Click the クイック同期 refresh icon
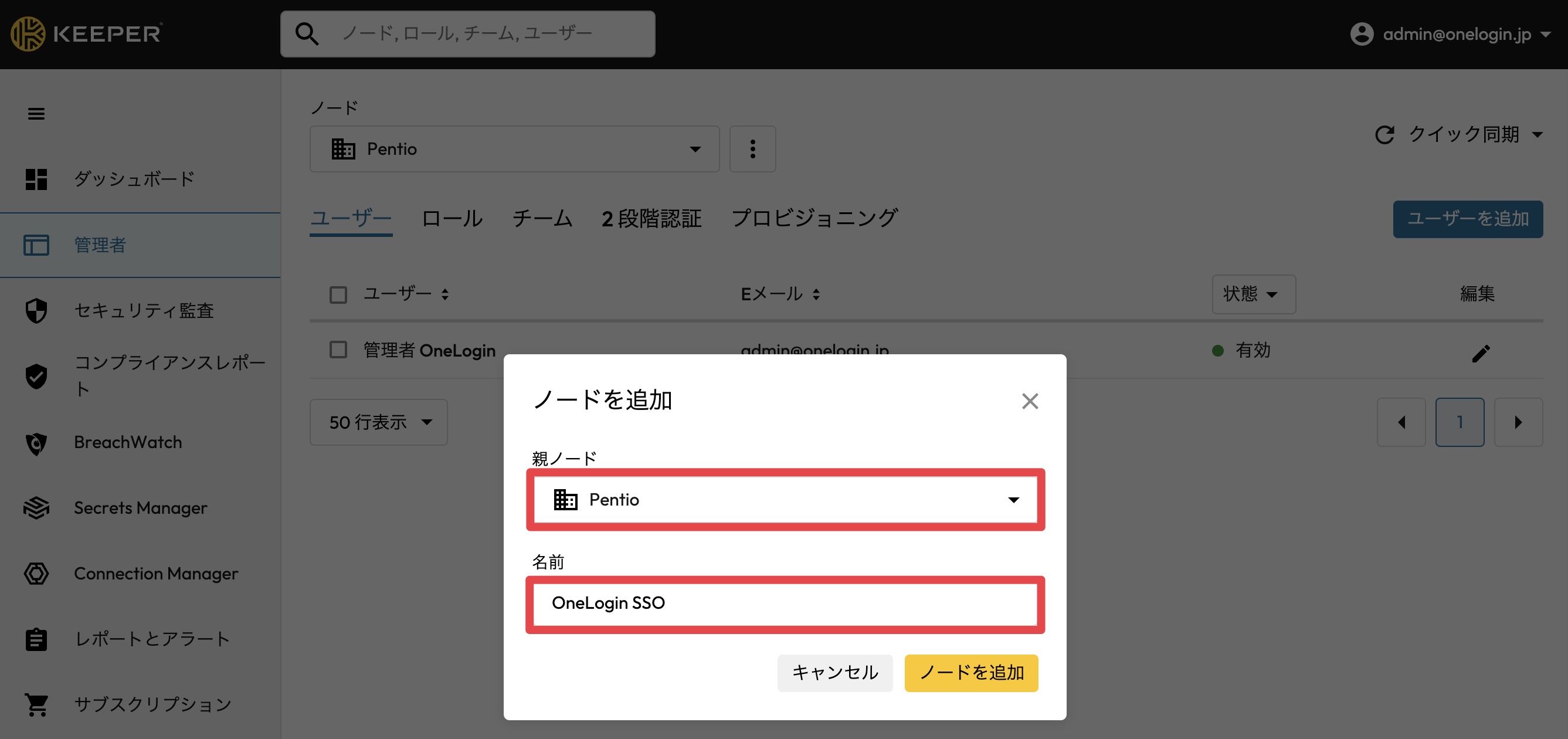Viewport: 1568px width, 739px height. [x=1385, y=134]
